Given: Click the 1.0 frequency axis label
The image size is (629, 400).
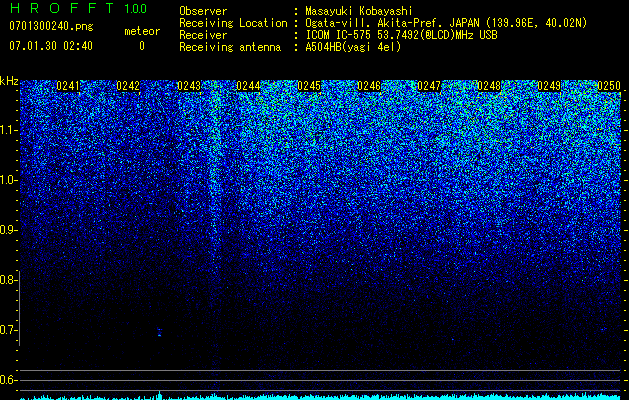Looking at the screenshot, I should point(7,180).
